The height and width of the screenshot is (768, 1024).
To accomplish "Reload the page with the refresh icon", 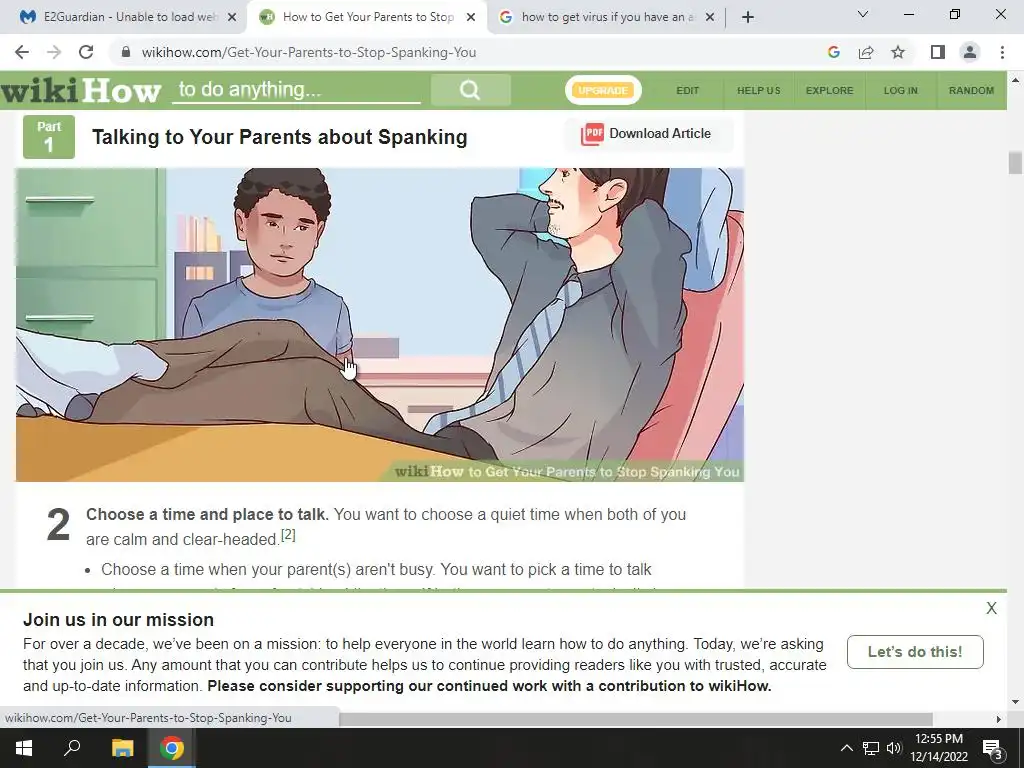I will point(86,52).
